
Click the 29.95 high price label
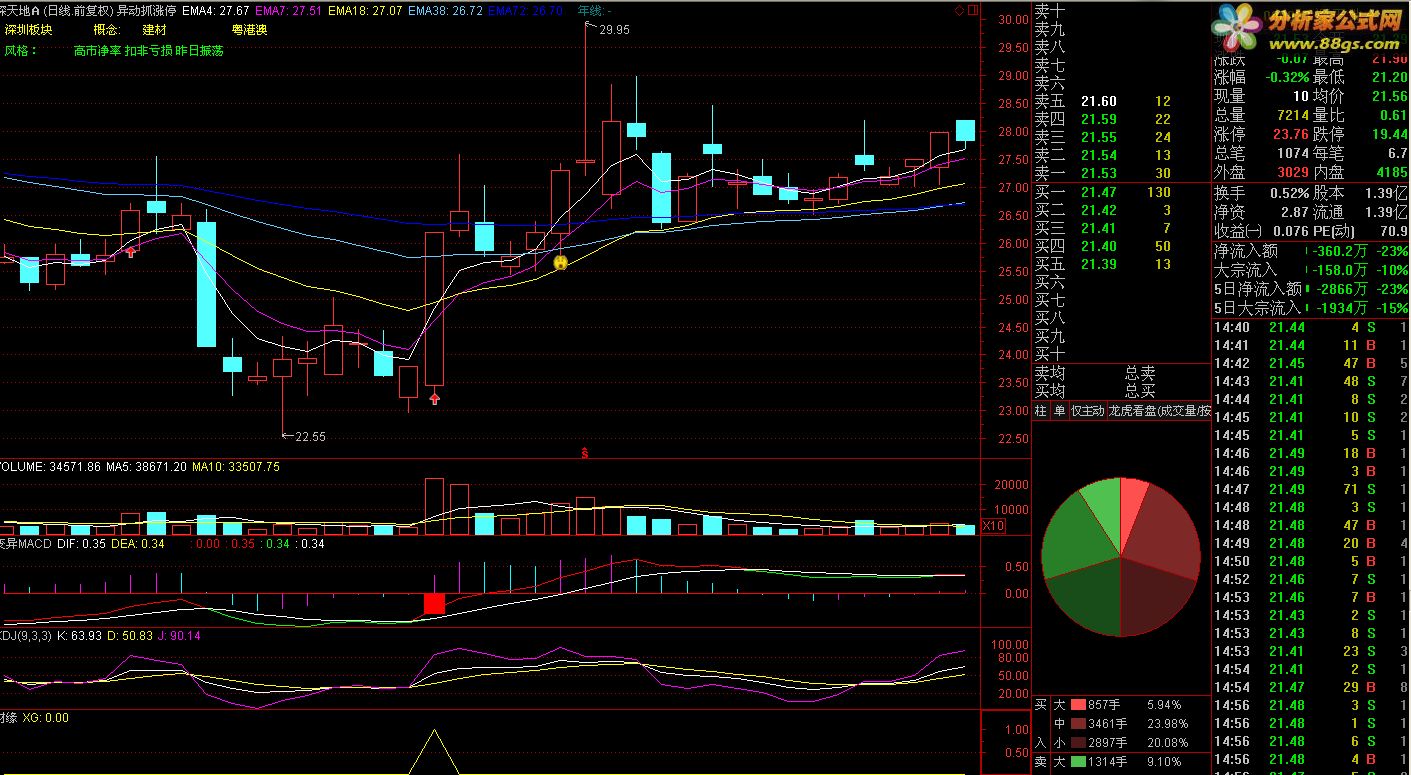(x=614, y=30)
